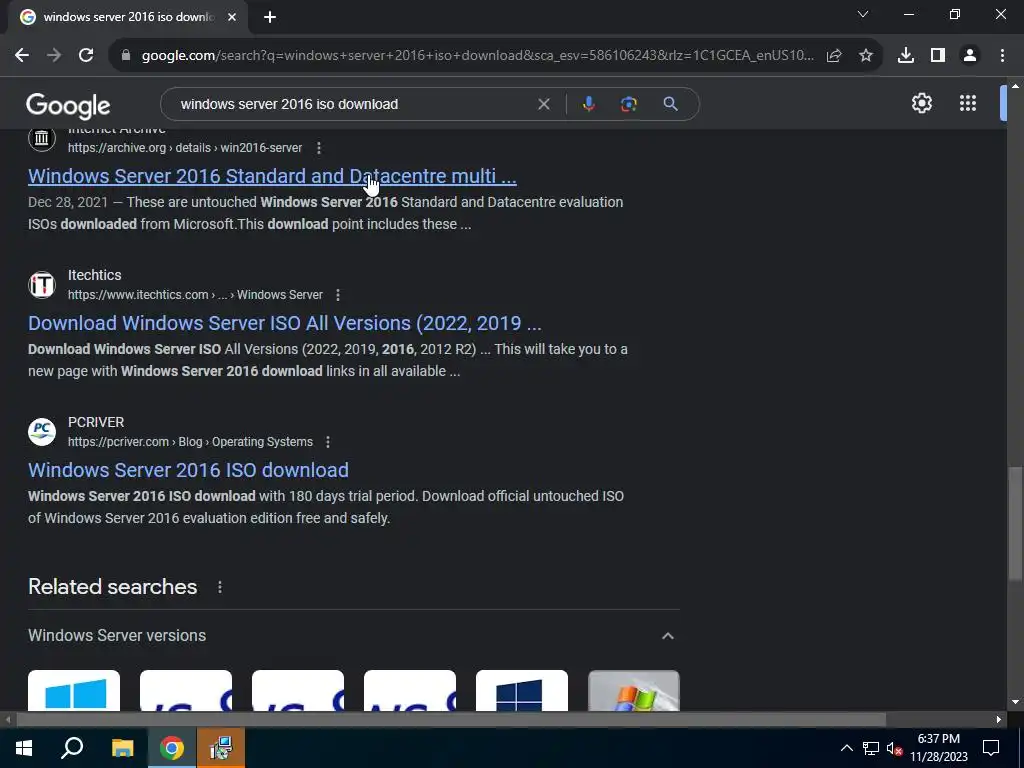Open options for PCRIVER result
This screenshot has width=1024, height=768.
328,442
